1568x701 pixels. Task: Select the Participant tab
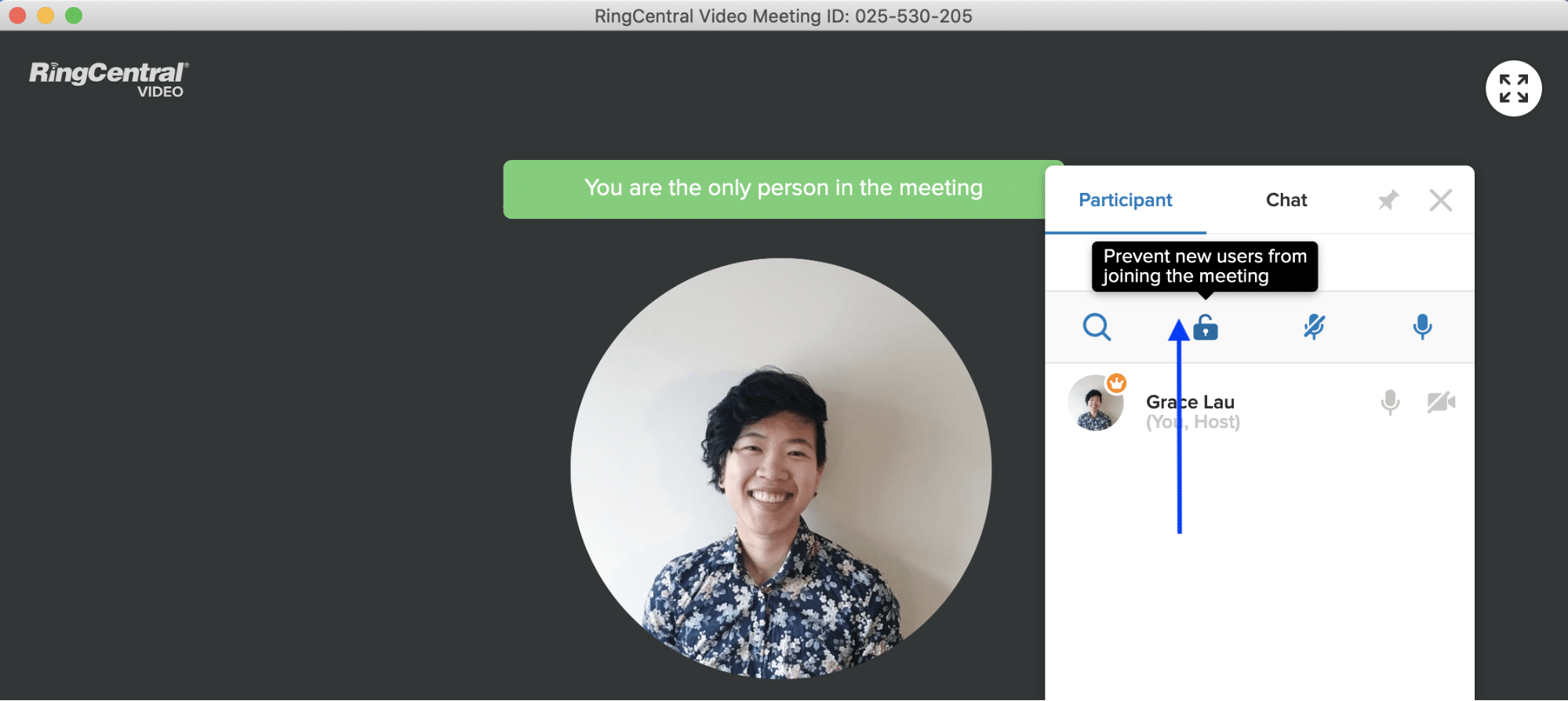coord(1125,201)
